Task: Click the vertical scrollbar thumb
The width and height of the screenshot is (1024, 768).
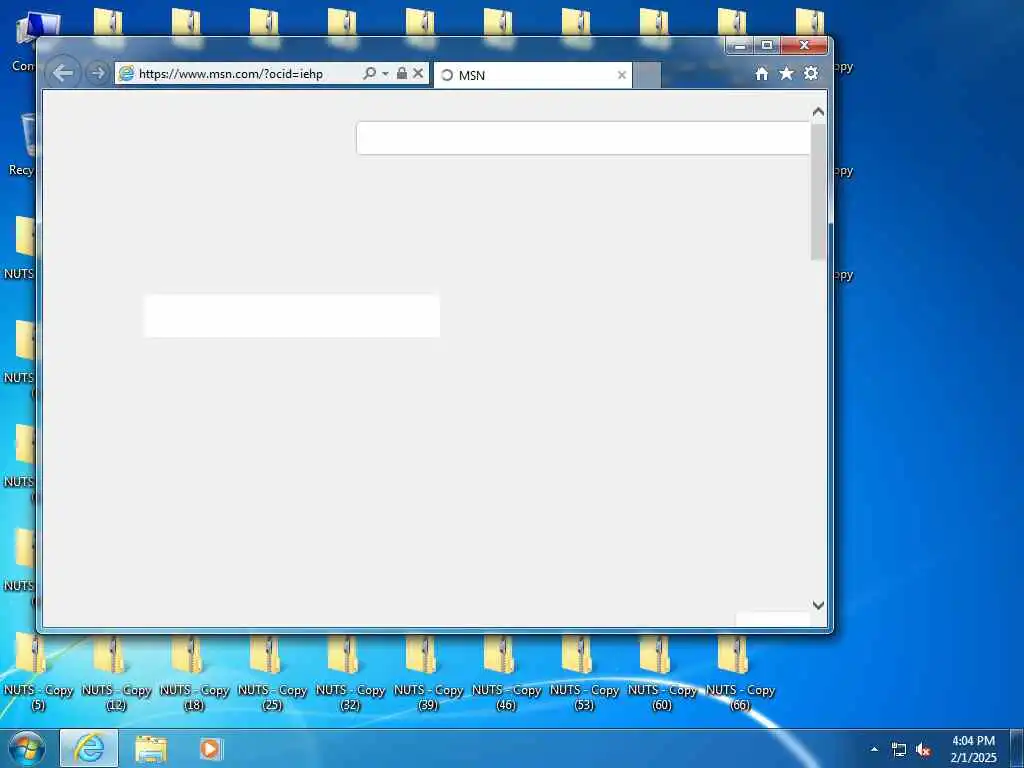Action: coord(818,191)
